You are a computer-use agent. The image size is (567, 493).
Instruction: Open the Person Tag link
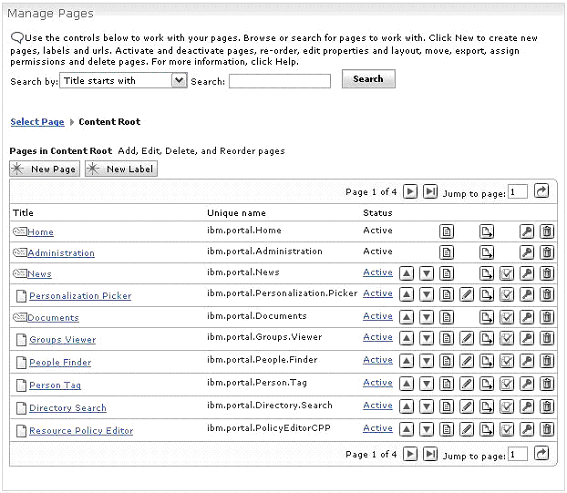(x=55, y=385)
